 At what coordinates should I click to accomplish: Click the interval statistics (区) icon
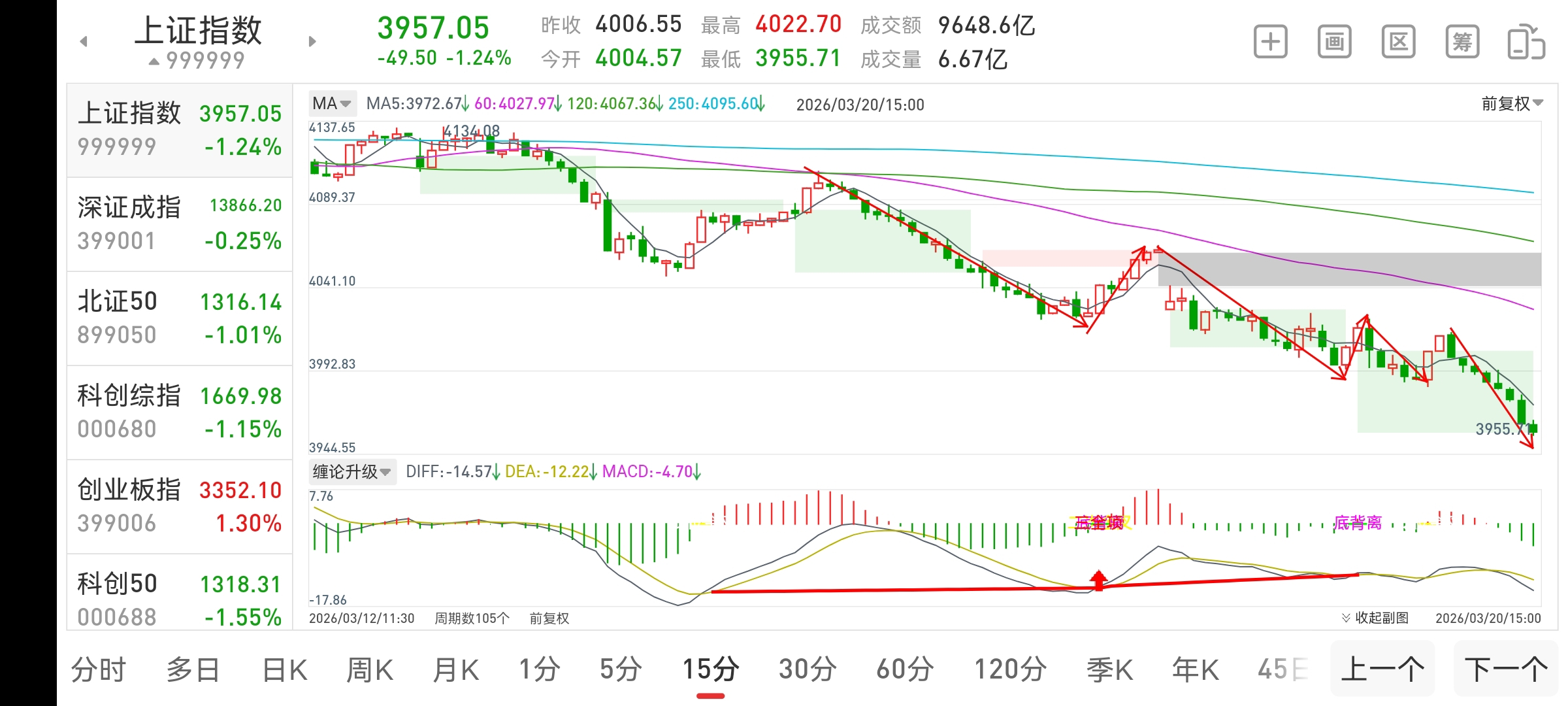click(x=1398, y=42)
